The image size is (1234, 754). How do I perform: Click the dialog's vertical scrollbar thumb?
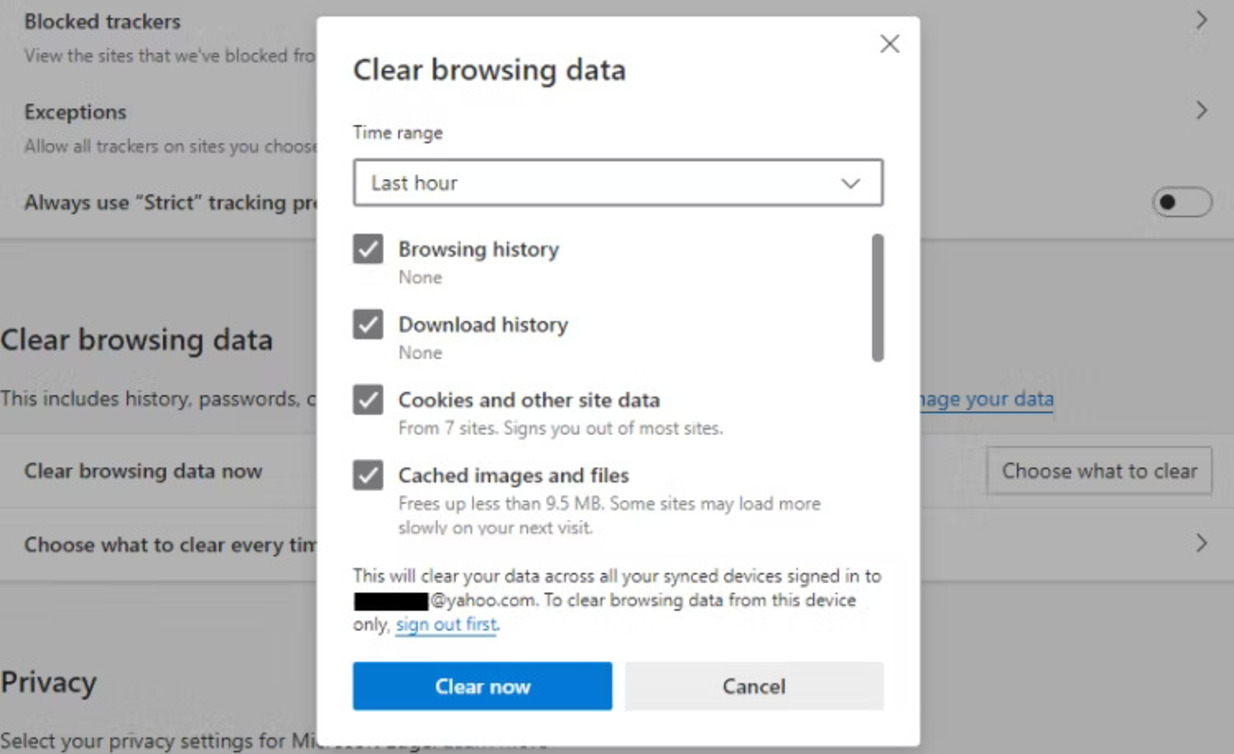[878, 297]
